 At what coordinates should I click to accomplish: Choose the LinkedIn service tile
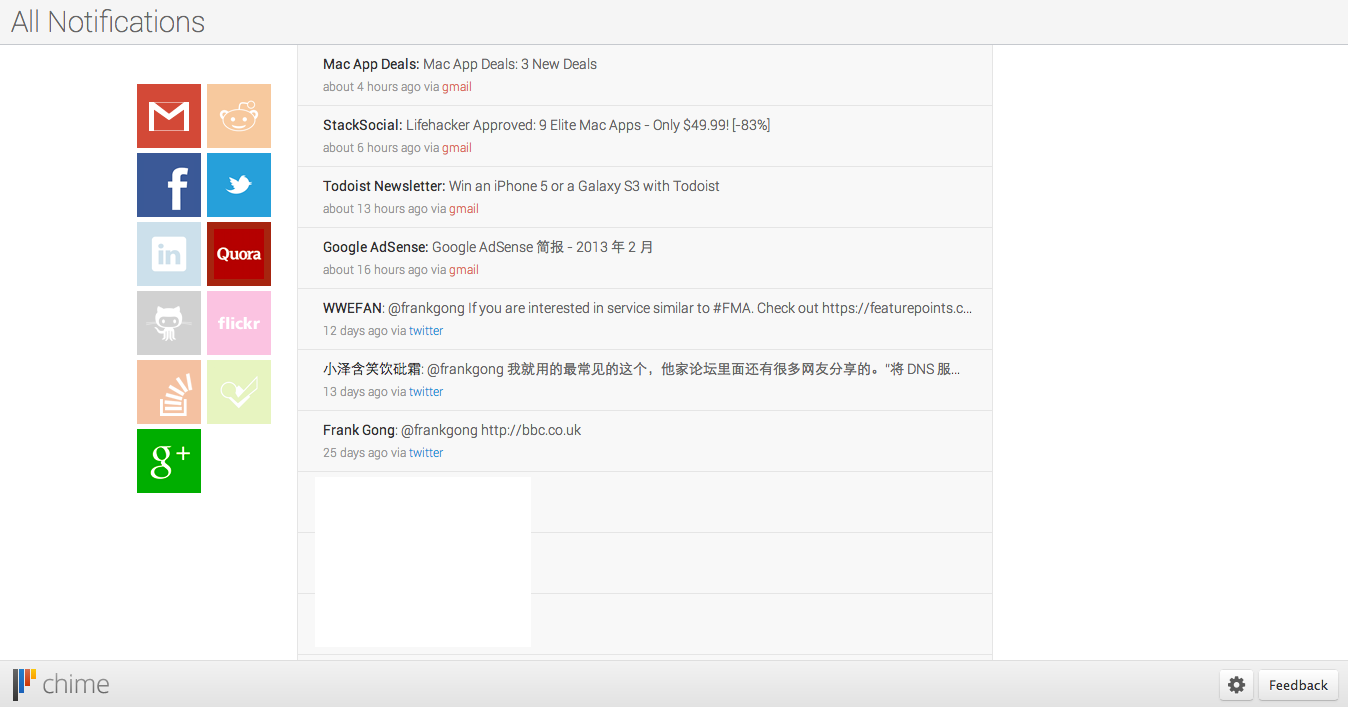(169, 254)
